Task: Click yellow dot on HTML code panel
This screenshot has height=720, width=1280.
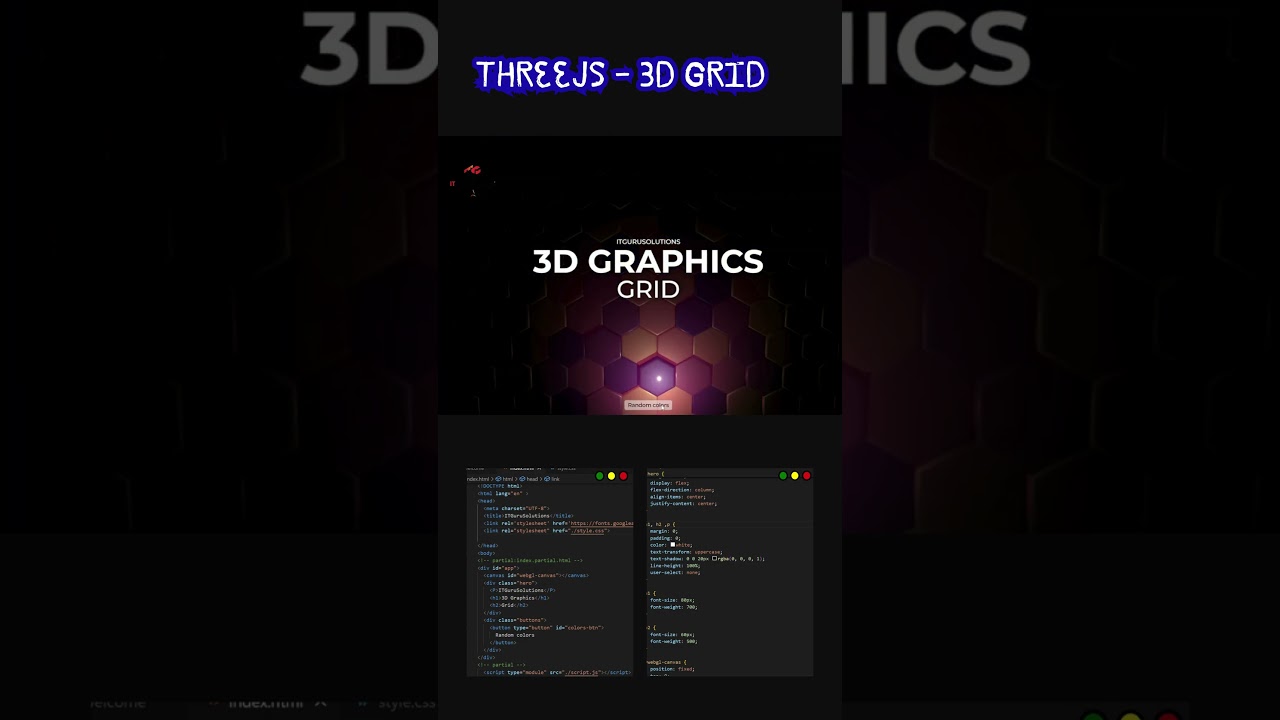Action: [611, 476]
